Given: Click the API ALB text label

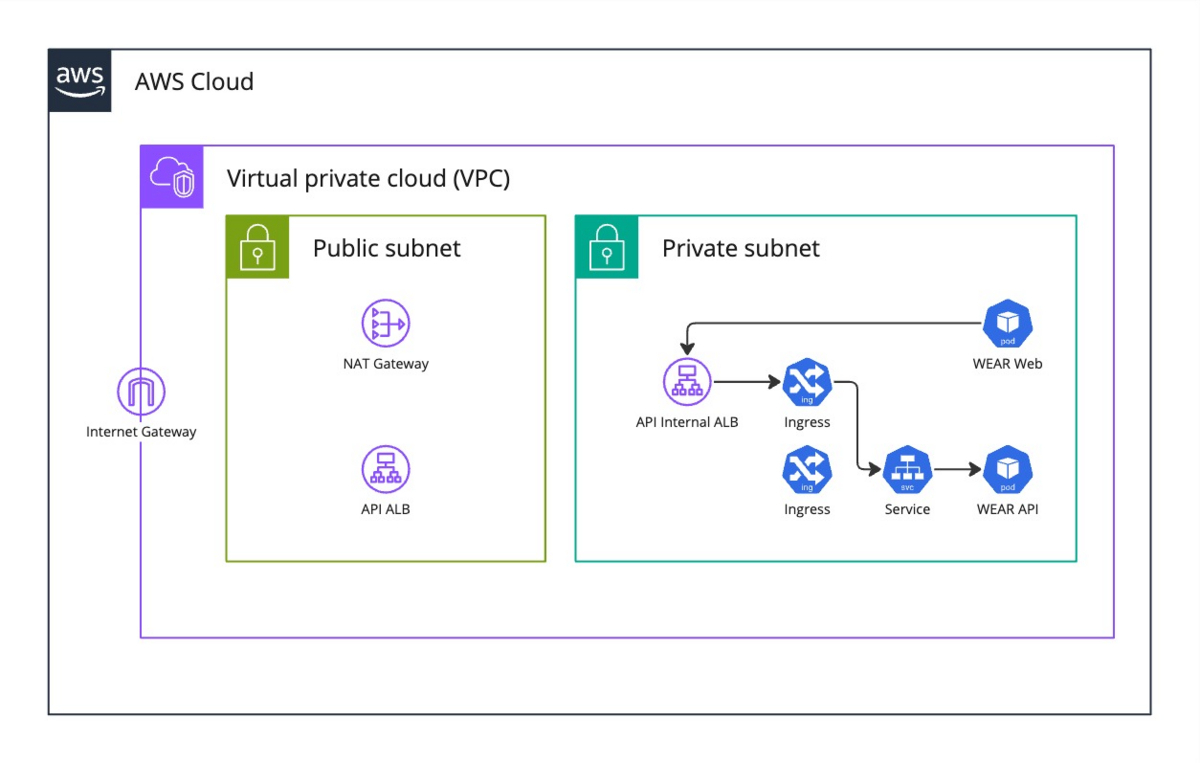Looking at the screenshot, I should click(386, 509).
